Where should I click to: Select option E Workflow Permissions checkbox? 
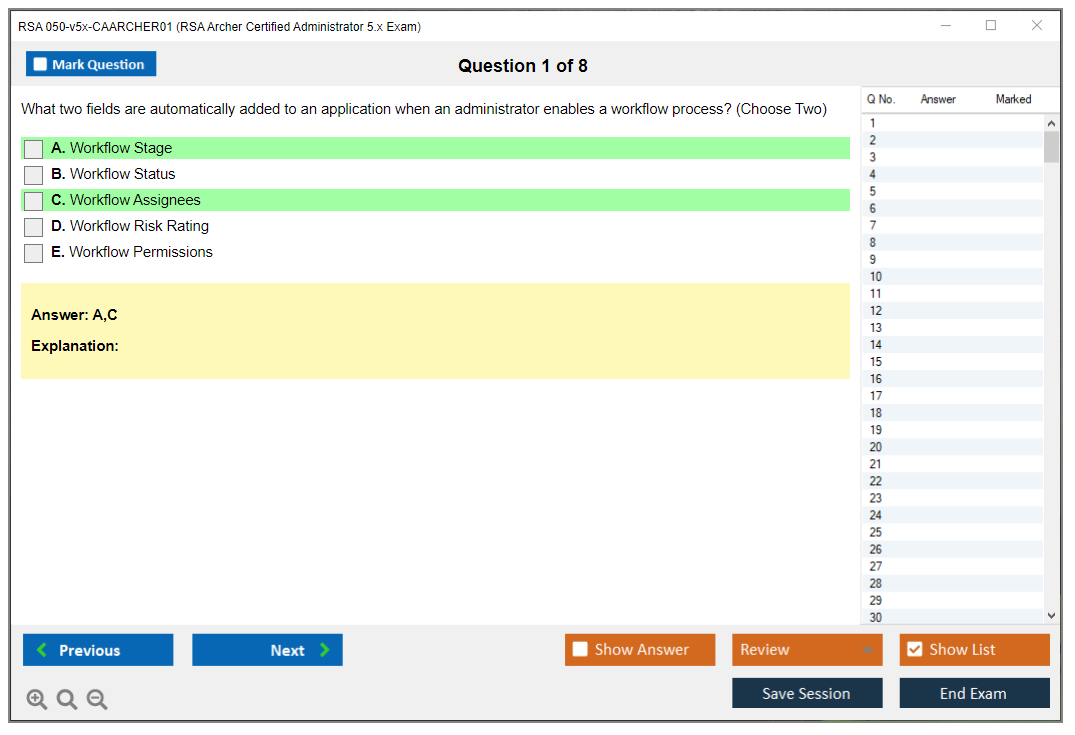coord(33,253)
